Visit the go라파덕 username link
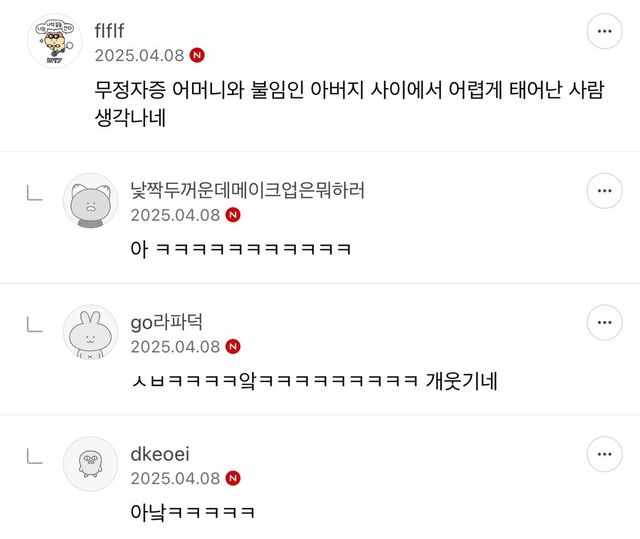 pos(174,321)
